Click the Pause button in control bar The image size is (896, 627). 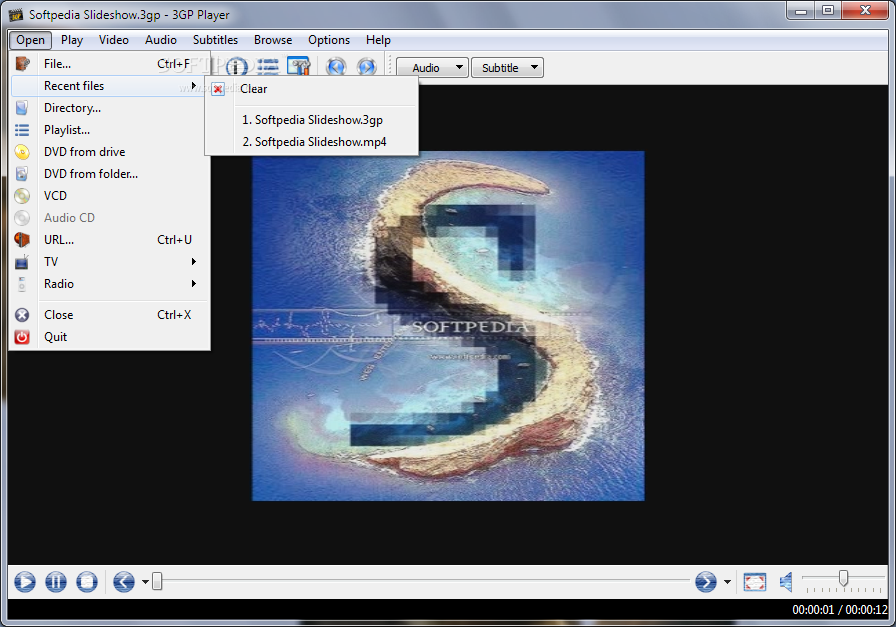56,582
